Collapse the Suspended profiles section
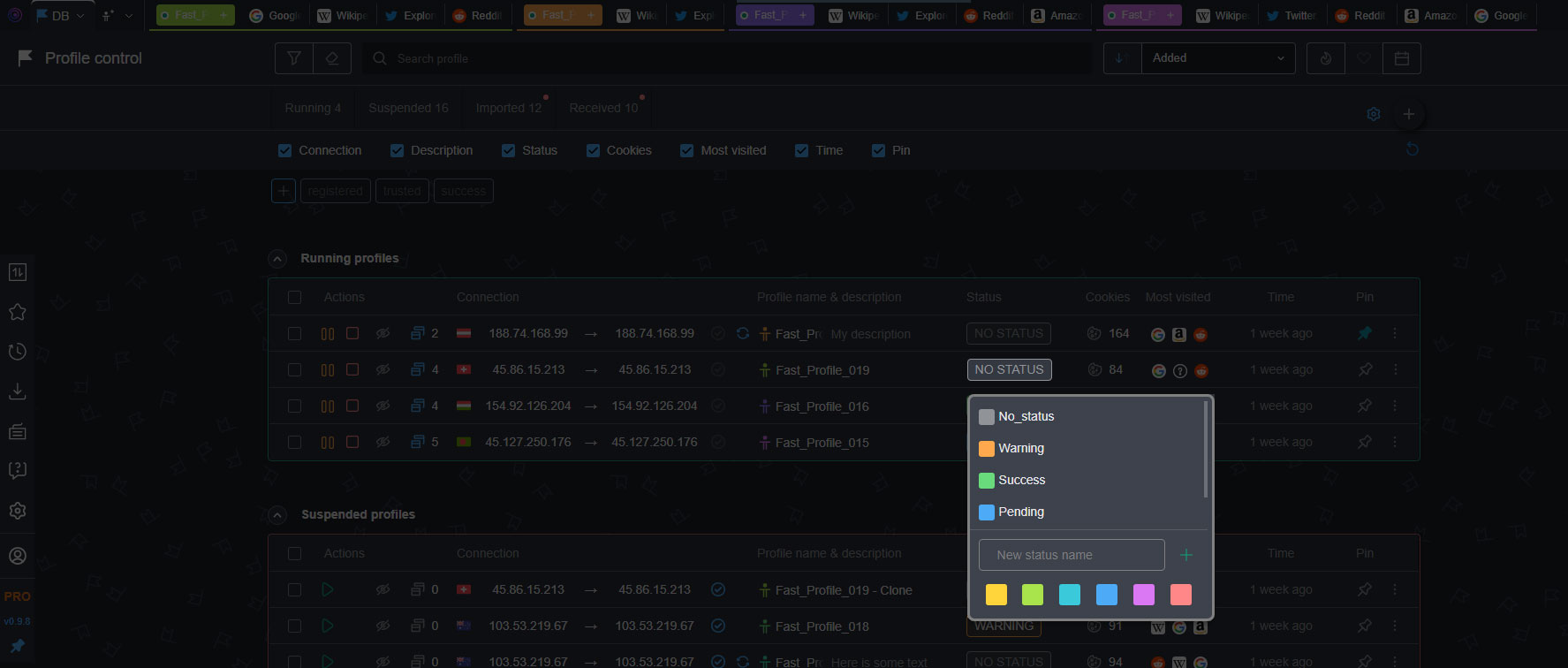 click(277, 515)
